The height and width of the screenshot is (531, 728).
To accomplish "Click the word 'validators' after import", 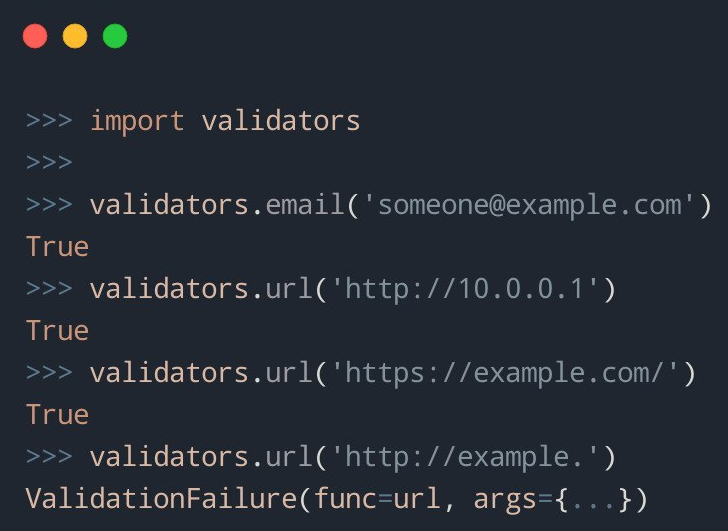I will [x=280, y=120].
